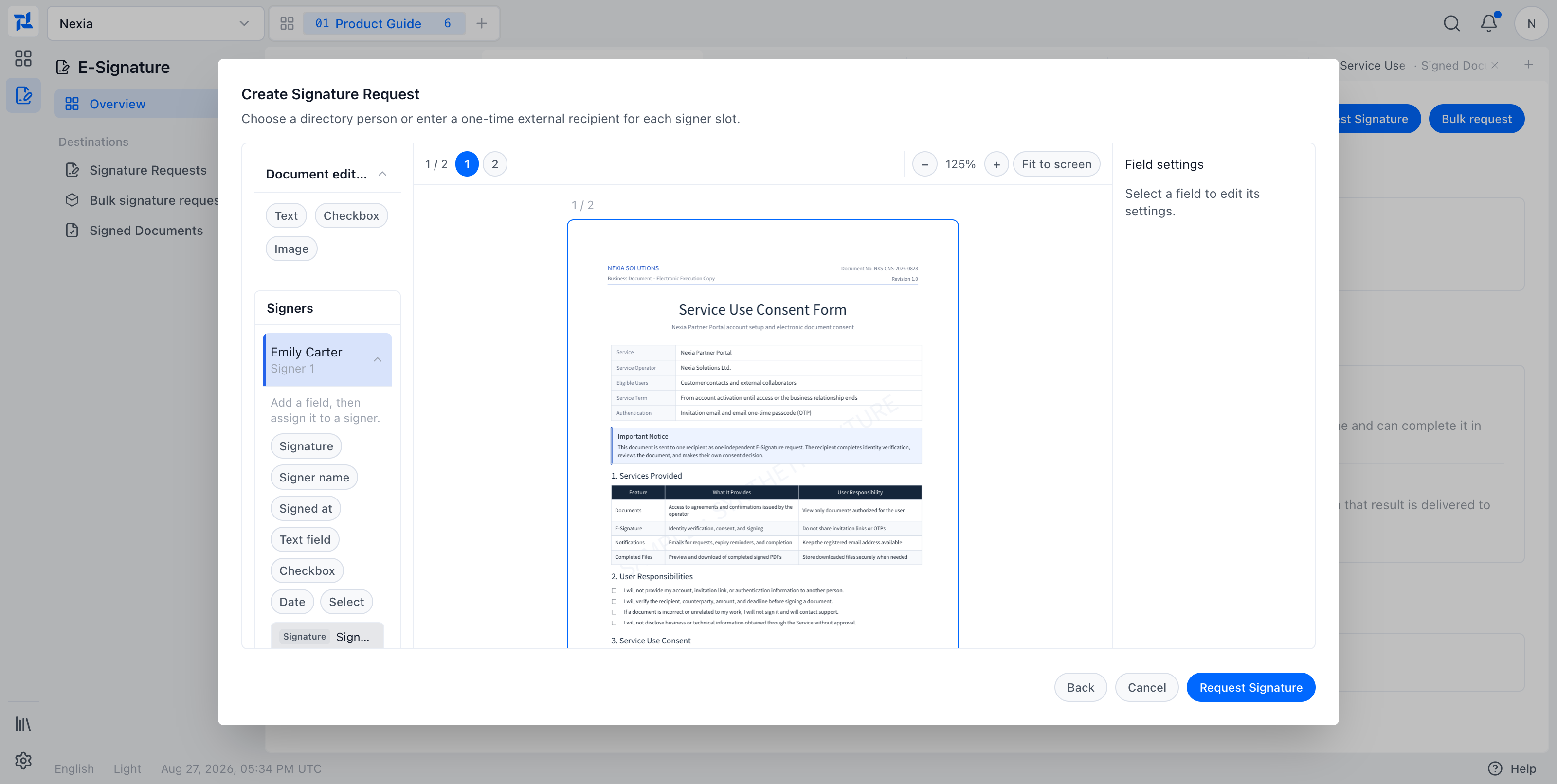Add a Signature field for signer
1557x784 pixels.
[x=306, y=446]
